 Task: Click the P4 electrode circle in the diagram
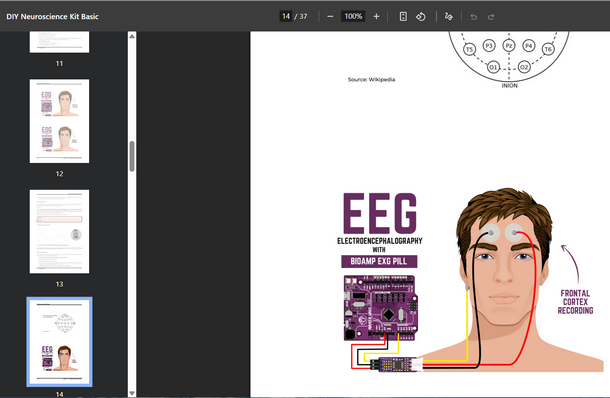(528, 46)
